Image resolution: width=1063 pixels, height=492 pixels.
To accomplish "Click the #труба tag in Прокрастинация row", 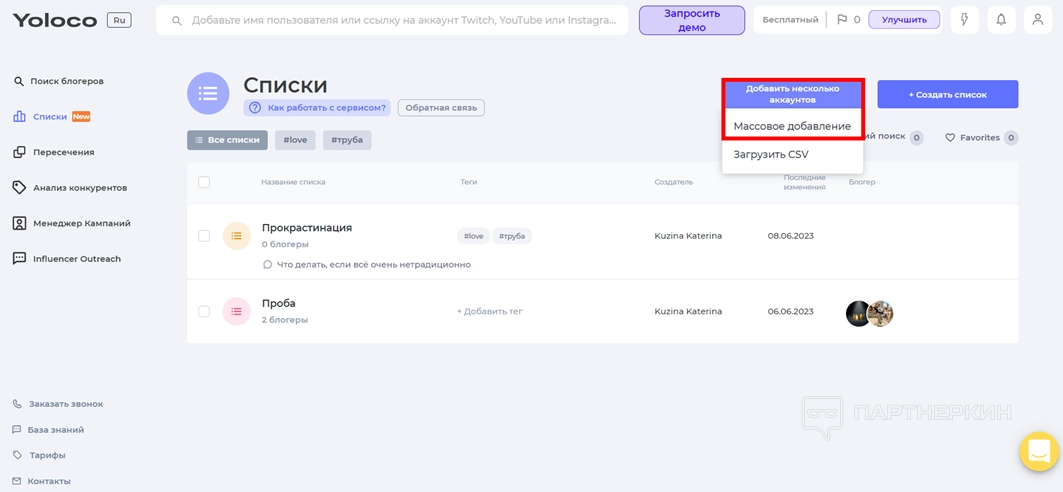I will click(x=512, y=236).
